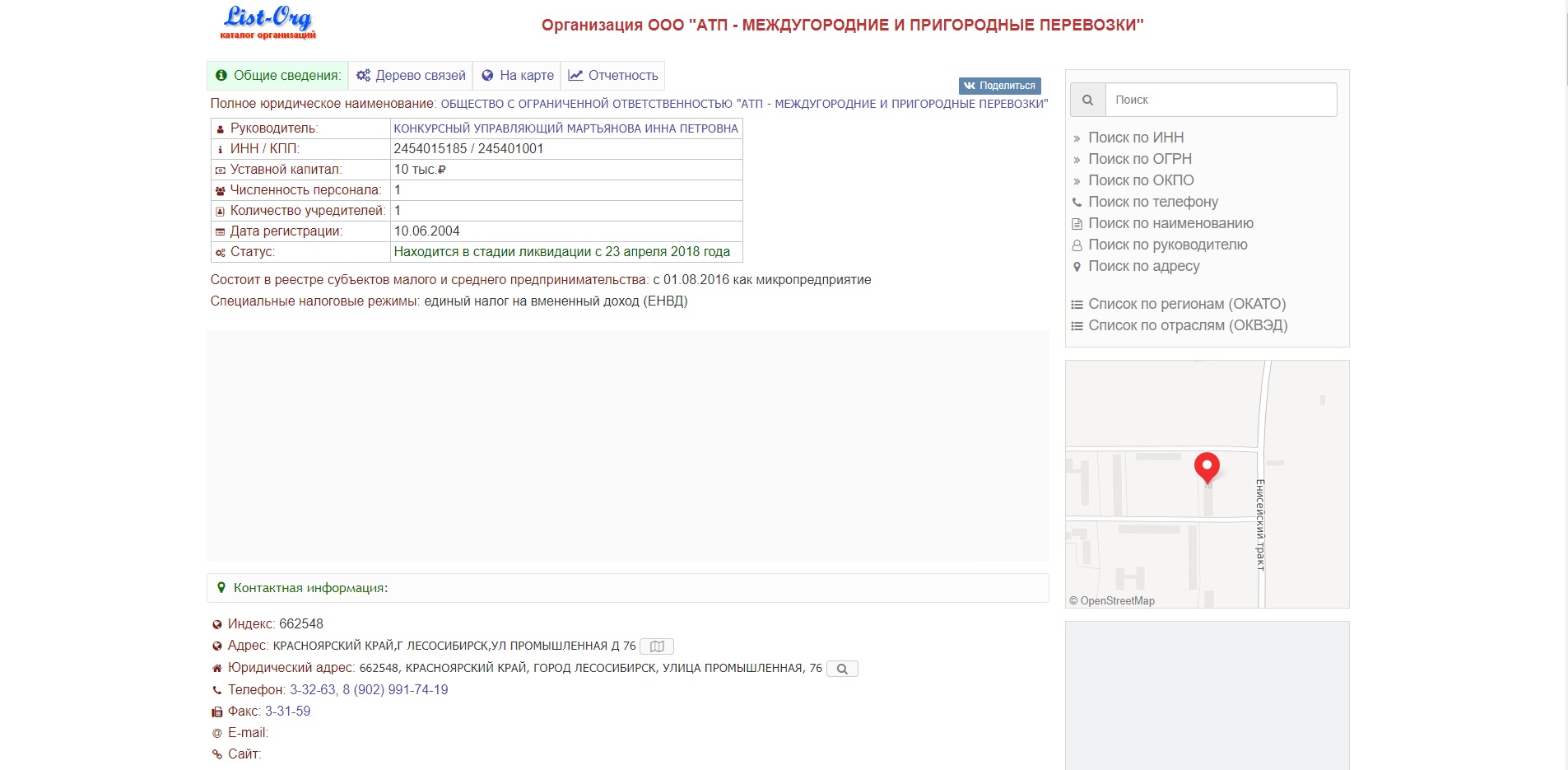Open Поиск по ОКПО link

(1141, 180)
